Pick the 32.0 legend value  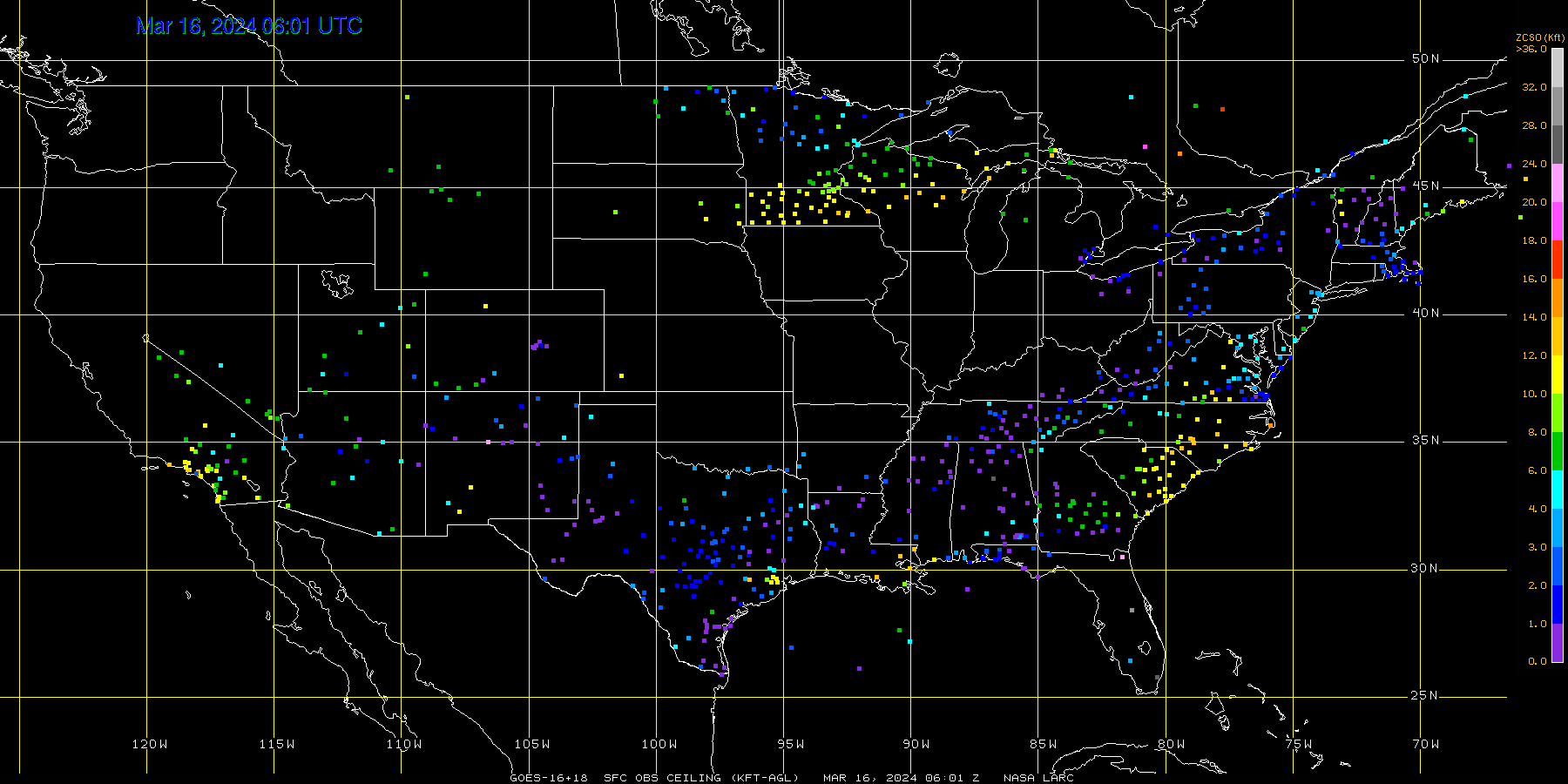pos(1535,87)
